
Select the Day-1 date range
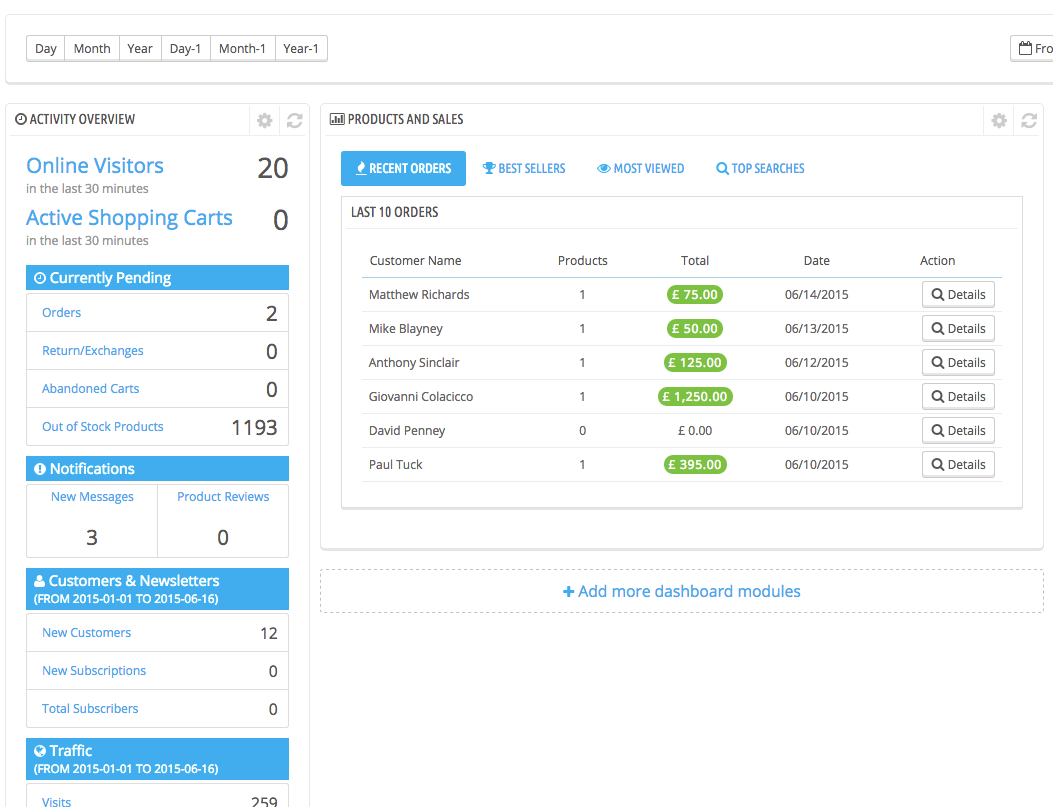coord(185,48)
